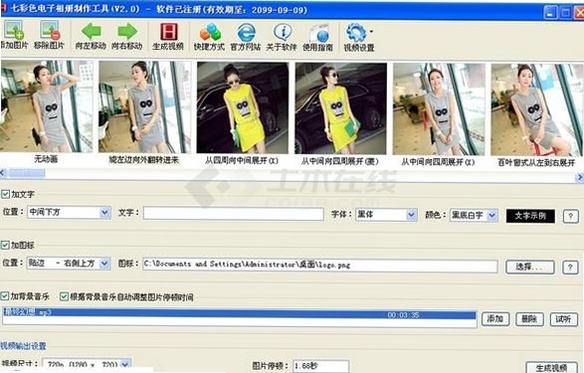Click help ? button beside 文字示例

[x=570, y=216]
